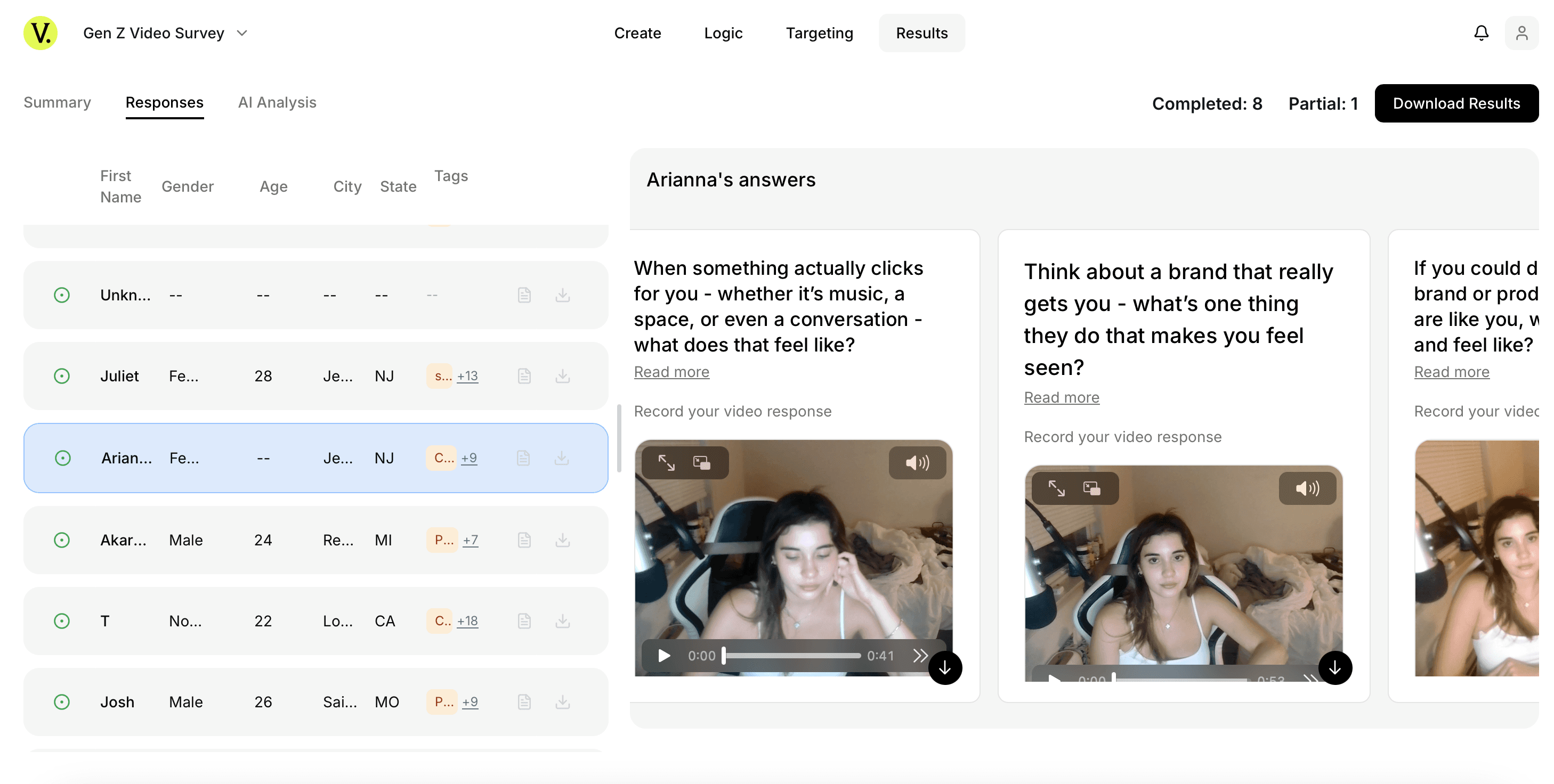Open Gen Z Video Survey dropdown
1554x784 pixels.
[x=242, y=33]
